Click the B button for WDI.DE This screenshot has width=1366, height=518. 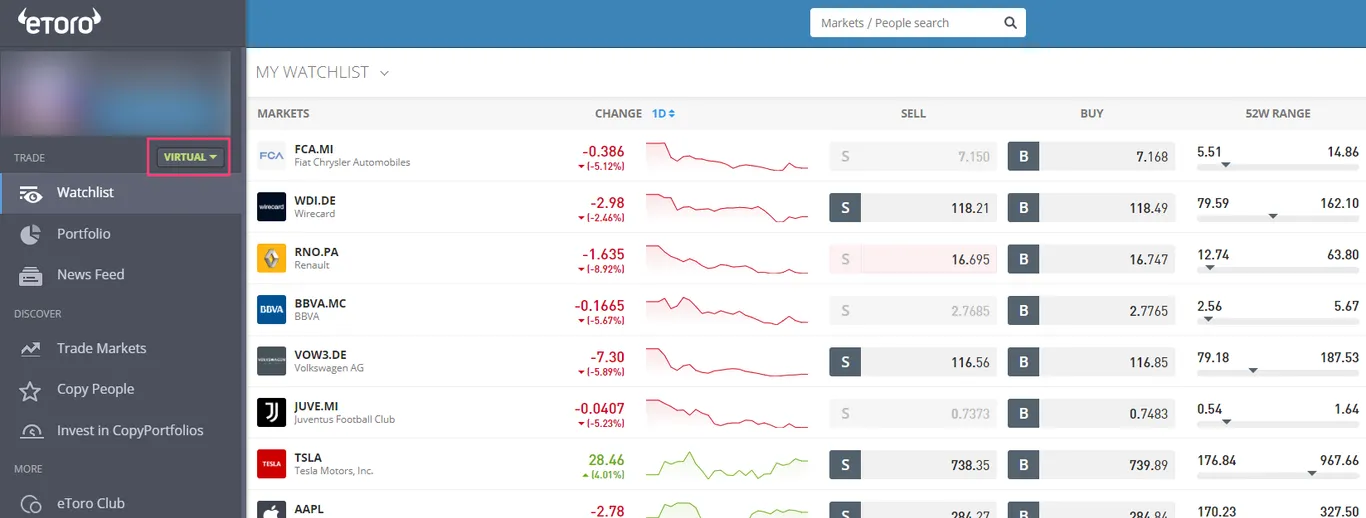click(x=1023, y=208)
